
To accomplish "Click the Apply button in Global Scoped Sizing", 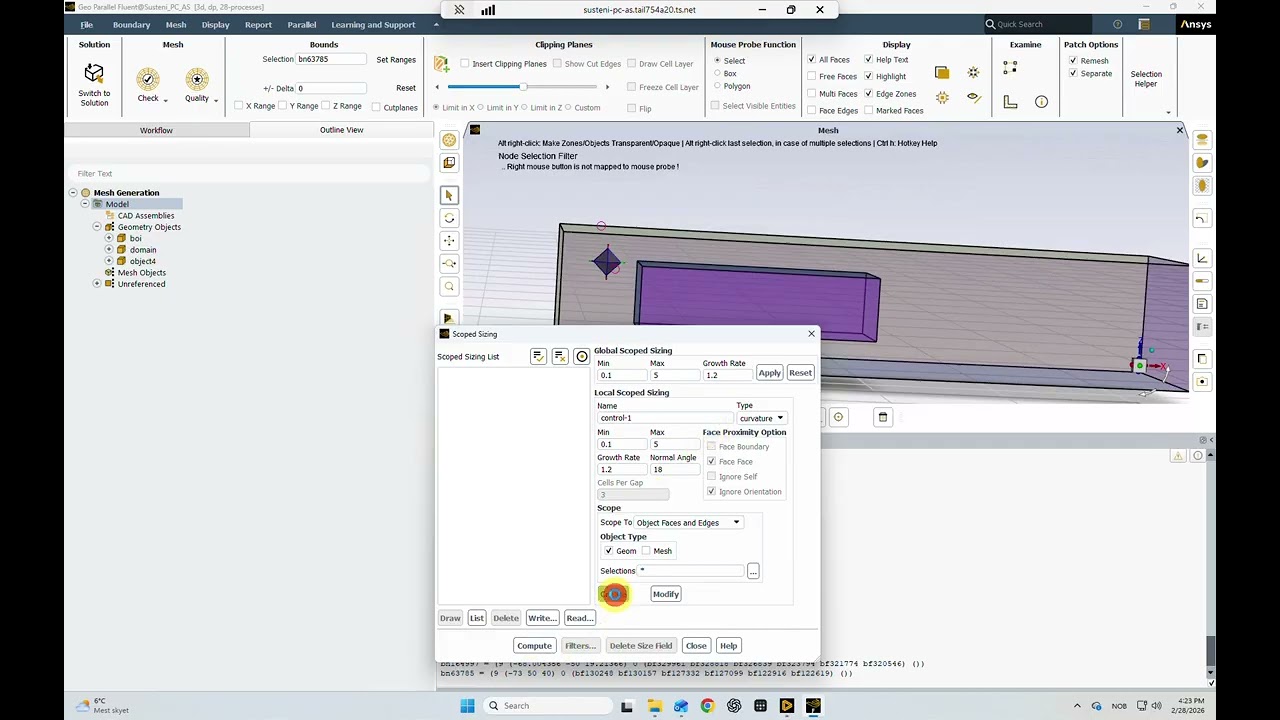I will coord(769,373).
